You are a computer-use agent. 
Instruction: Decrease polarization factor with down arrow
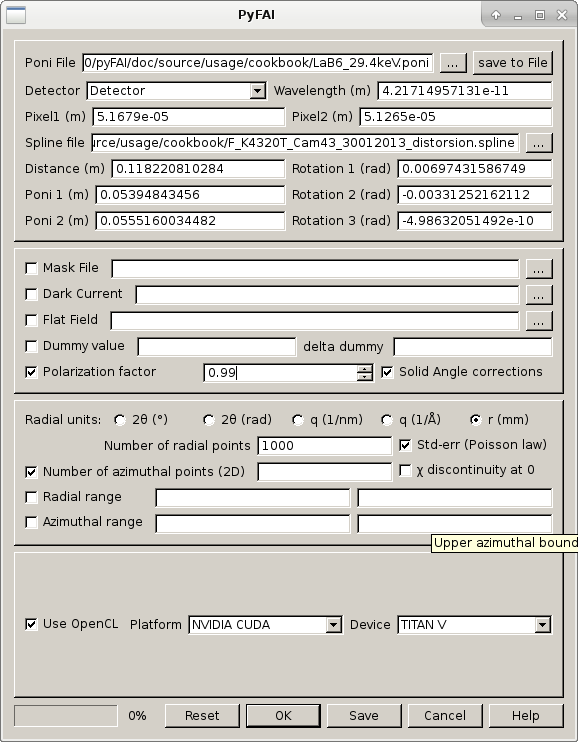tap(365, 377)
